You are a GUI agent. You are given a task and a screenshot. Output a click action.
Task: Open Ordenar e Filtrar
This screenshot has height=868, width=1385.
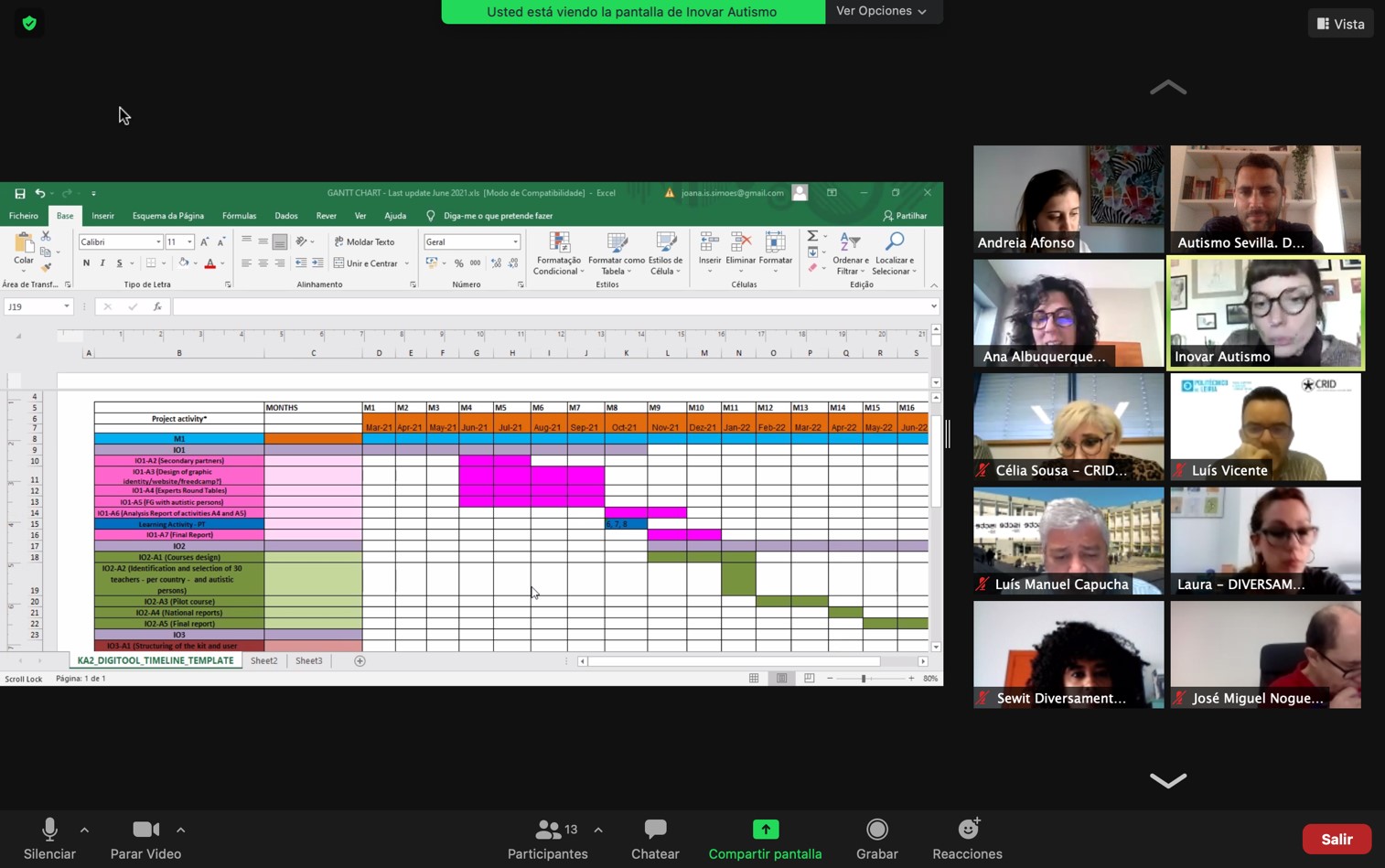pyautogui.click(x=850, y=253)
